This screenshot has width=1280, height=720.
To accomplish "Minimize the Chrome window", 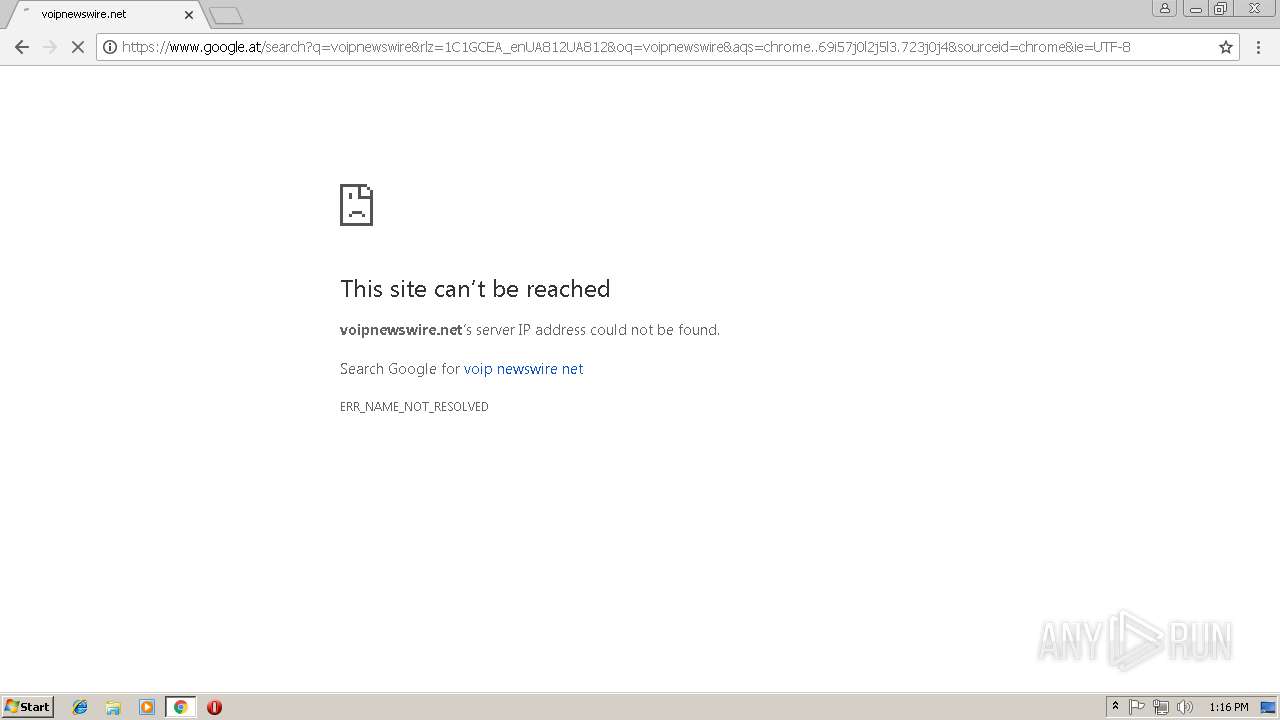I will 1195,8.
